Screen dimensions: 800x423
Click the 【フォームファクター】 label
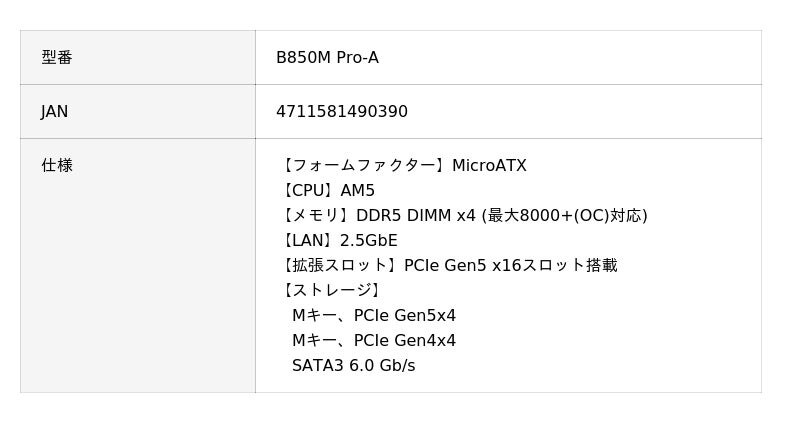point(364,166)
